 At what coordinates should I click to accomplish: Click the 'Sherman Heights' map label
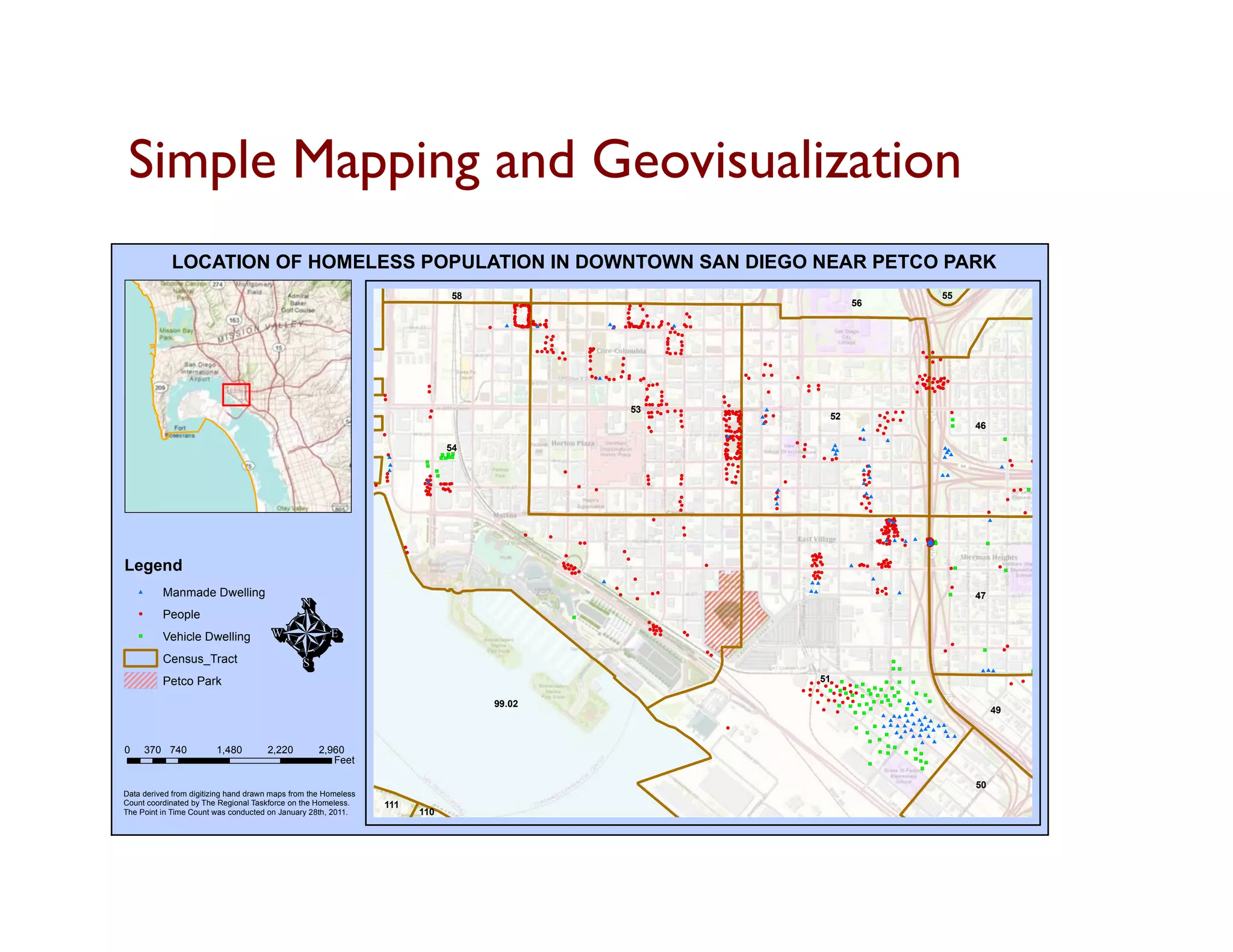pyautogui.click(x=989, y=557)
